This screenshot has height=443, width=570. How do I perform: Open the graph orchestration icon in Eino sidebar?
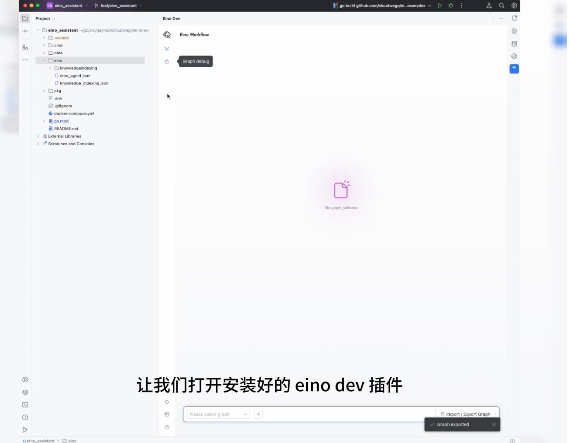pos(167,48)
